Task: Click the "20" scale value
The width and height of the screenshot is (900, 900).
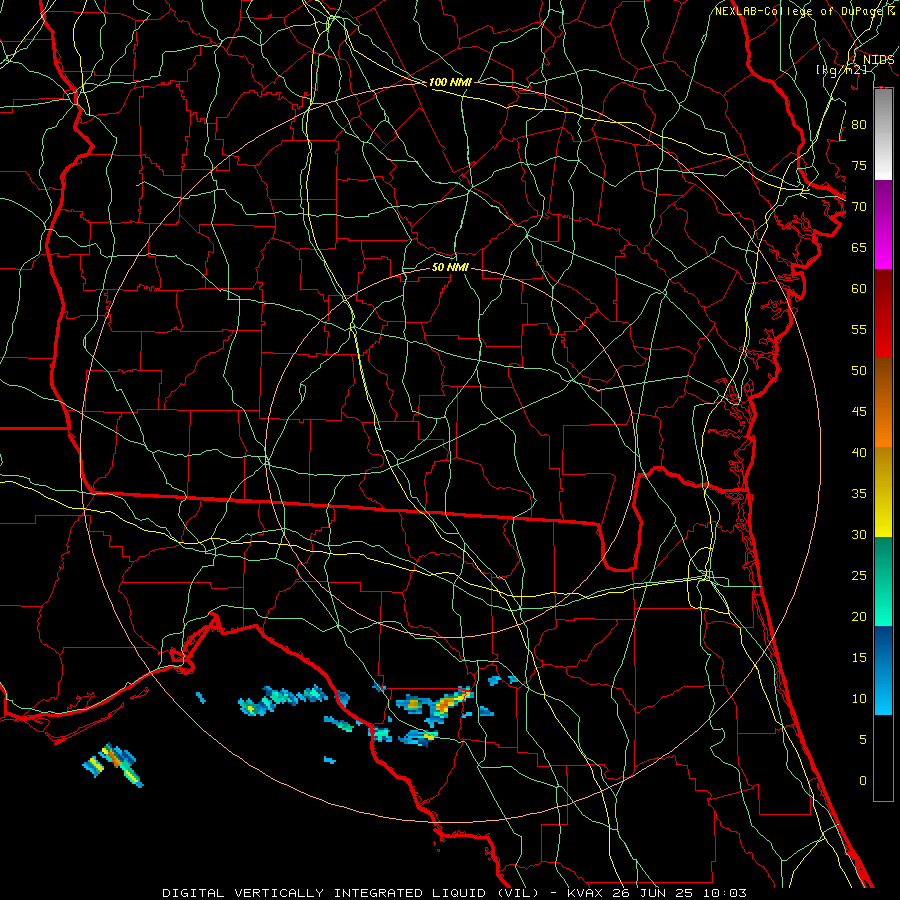Action: click(x=859, y=616)
